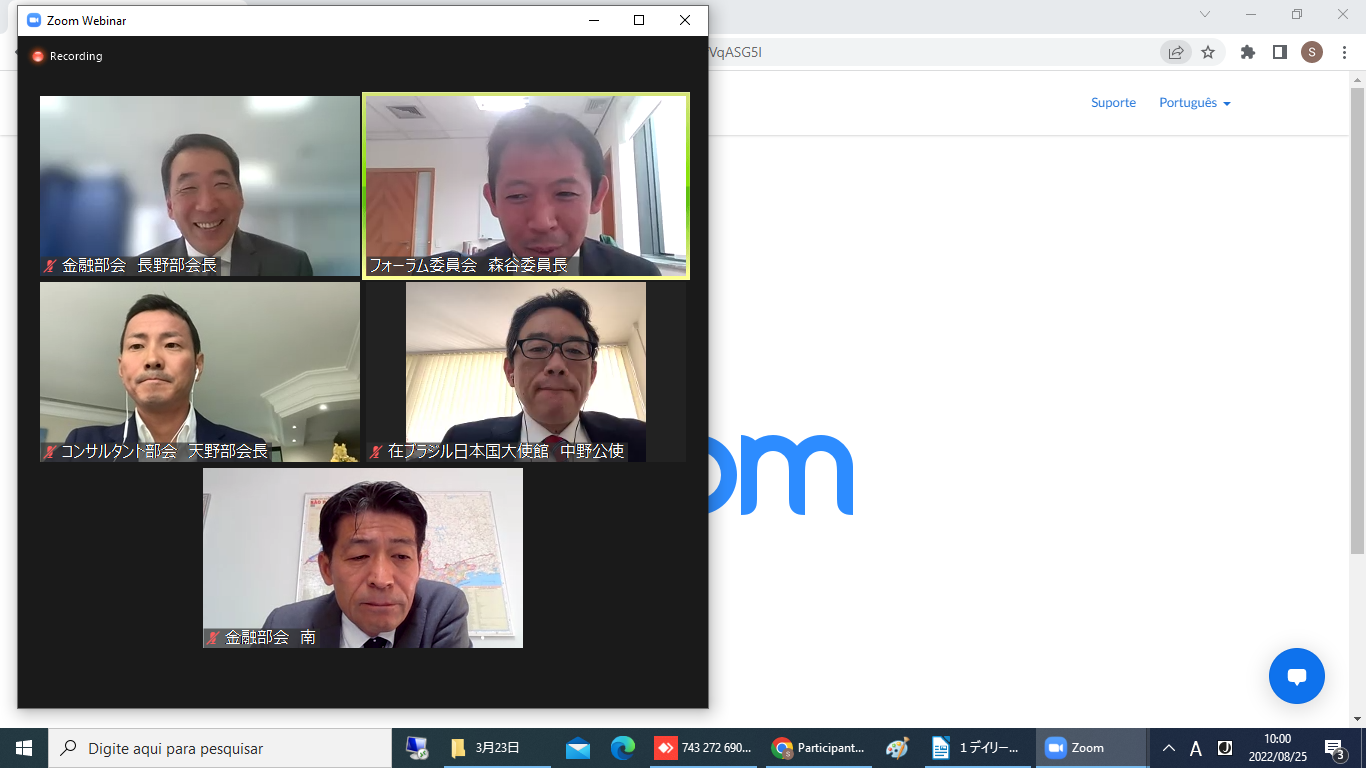This screenshot has width=1366, height=768.
Task: Click the Windows taskbar search box
Action: (x=220, y=748)
